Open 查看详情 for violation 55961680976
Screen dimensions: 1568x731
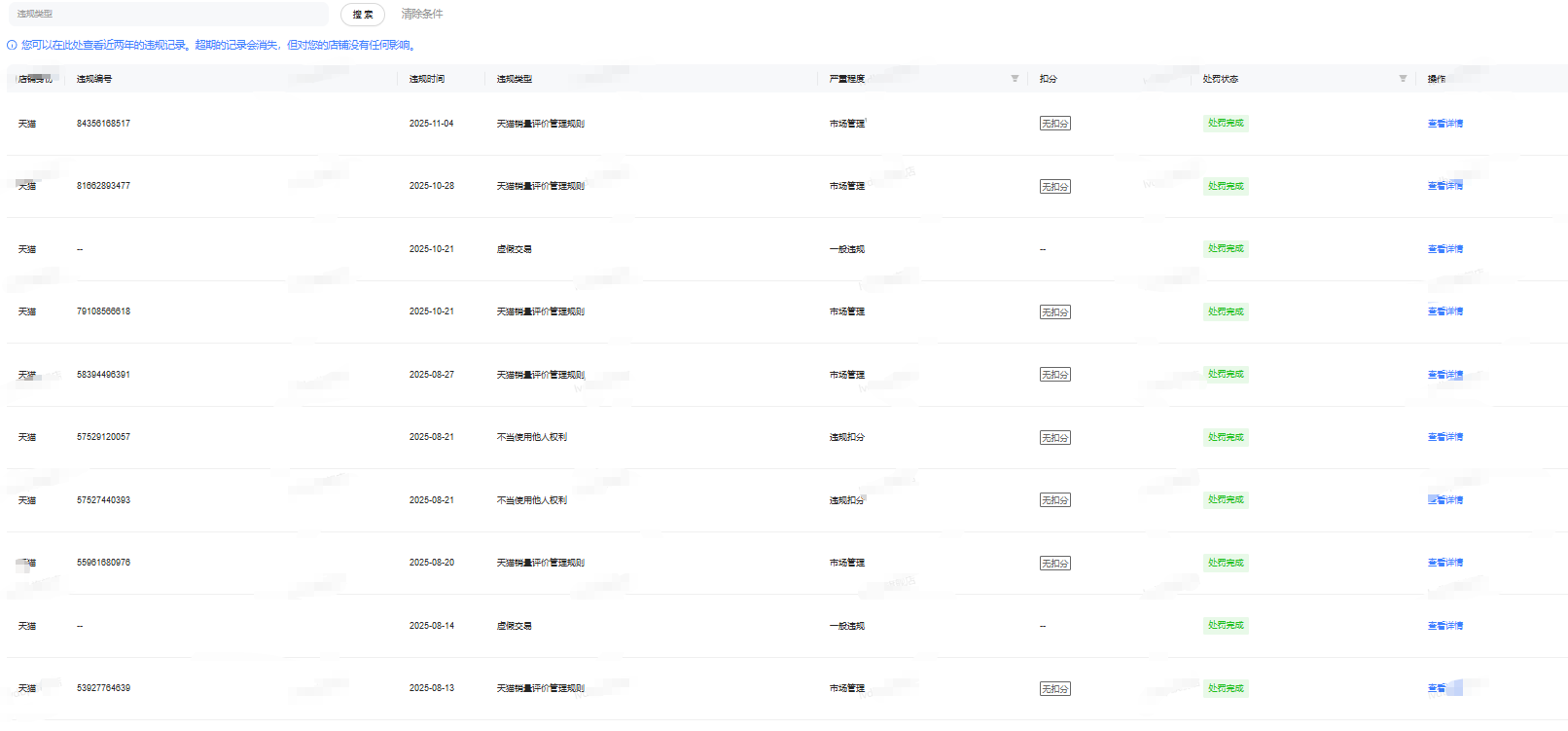pos(1444,563)
